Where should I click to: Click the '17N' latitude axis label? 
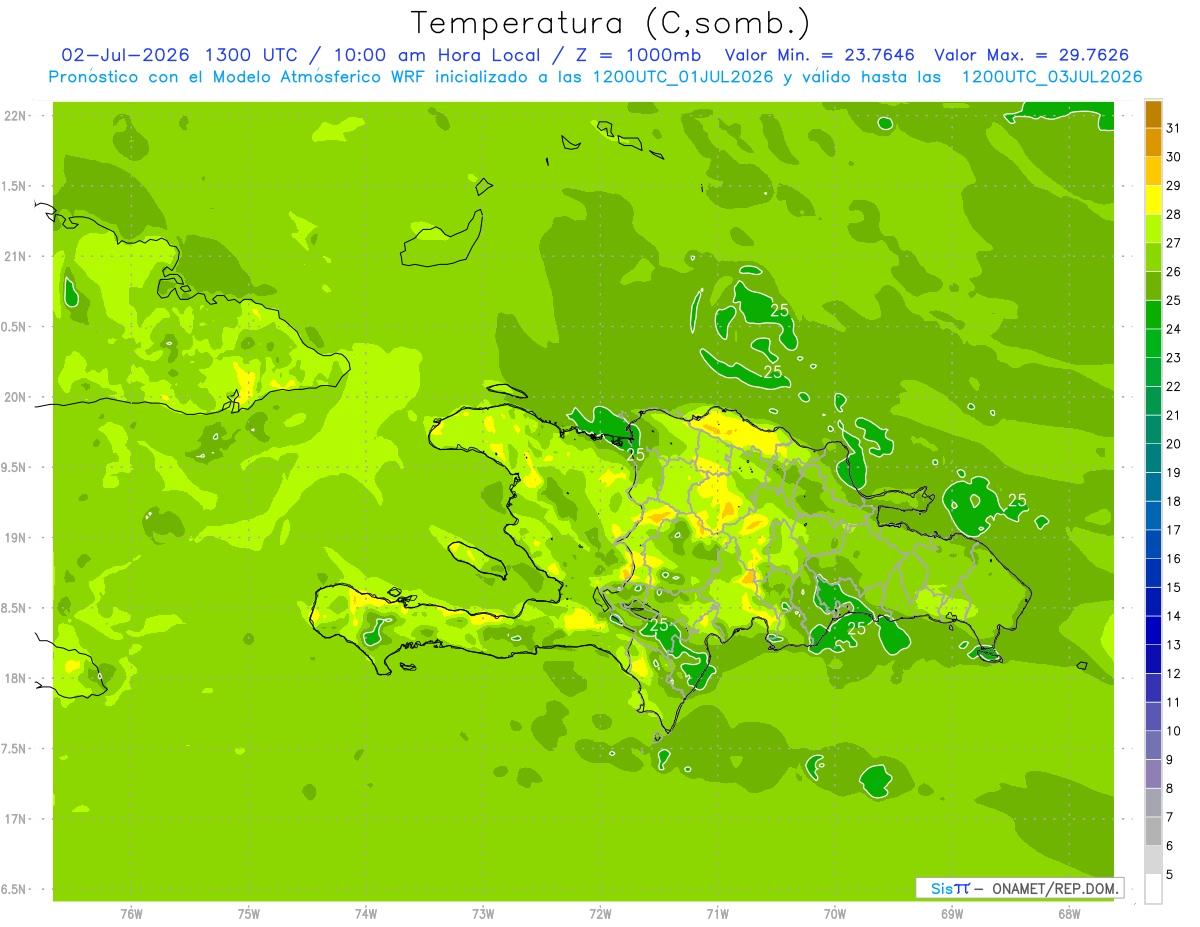(x=16, y=819)
